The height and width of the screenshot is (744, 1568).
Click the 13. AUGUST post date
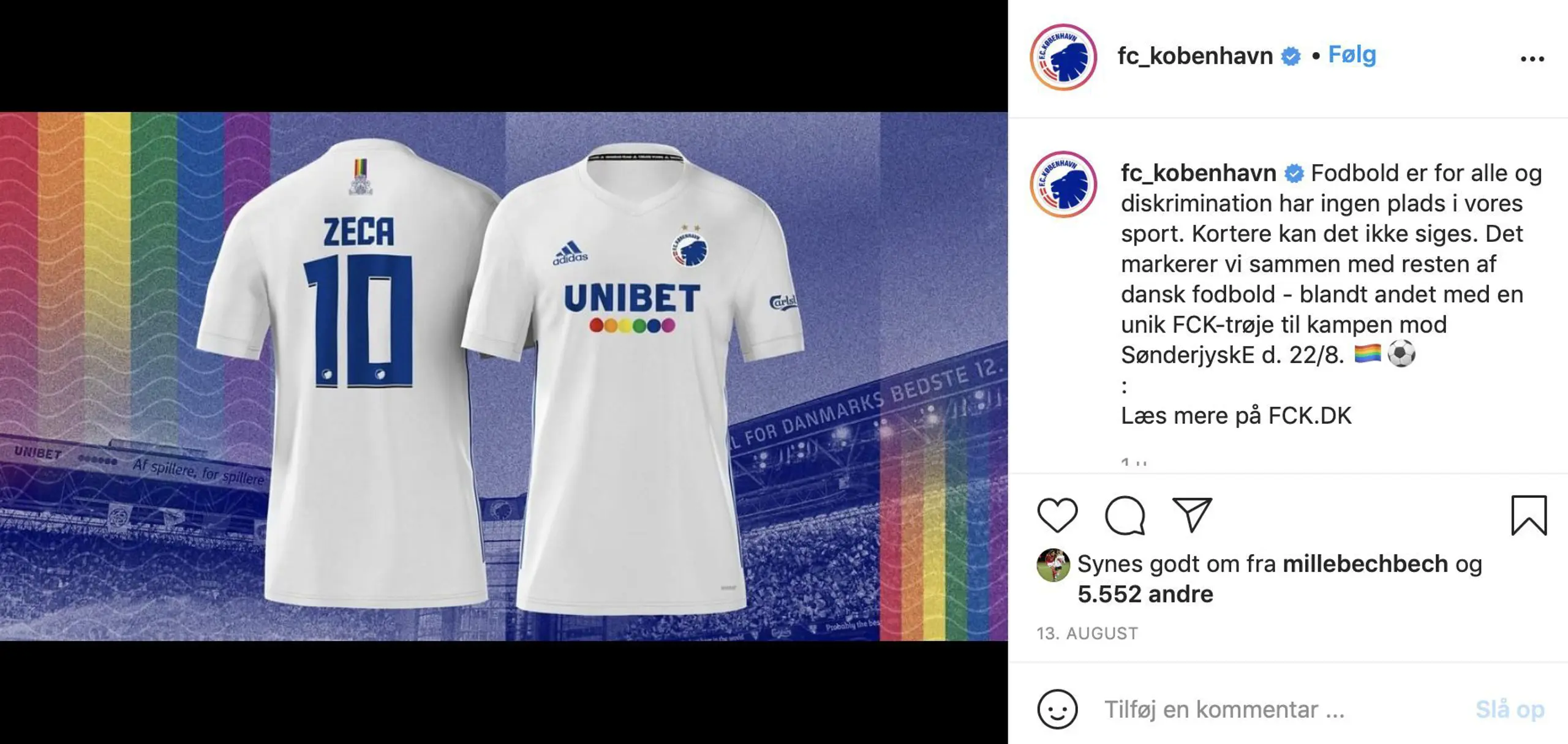click(1087, 633)
